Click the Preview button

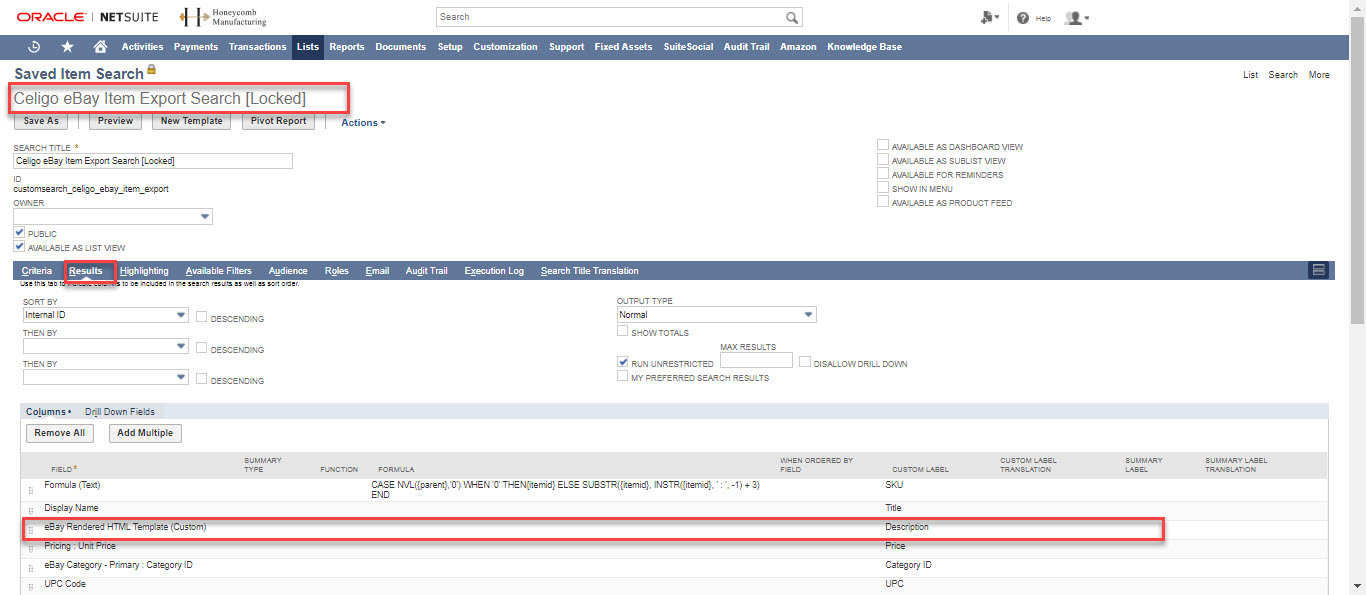(x=115, y=121)
